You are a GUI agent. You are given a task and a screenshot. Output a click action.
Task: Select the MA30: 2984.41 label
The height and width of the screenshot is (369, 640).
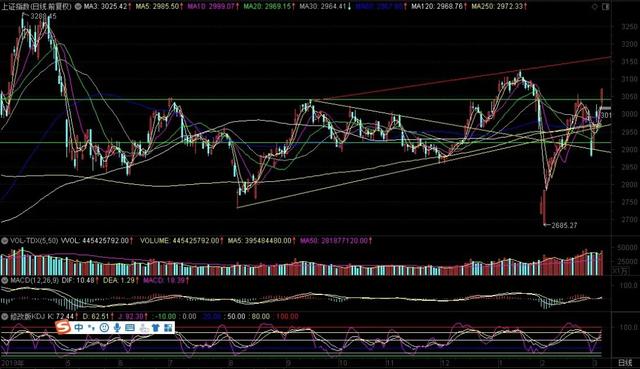(x=325, y=7)
